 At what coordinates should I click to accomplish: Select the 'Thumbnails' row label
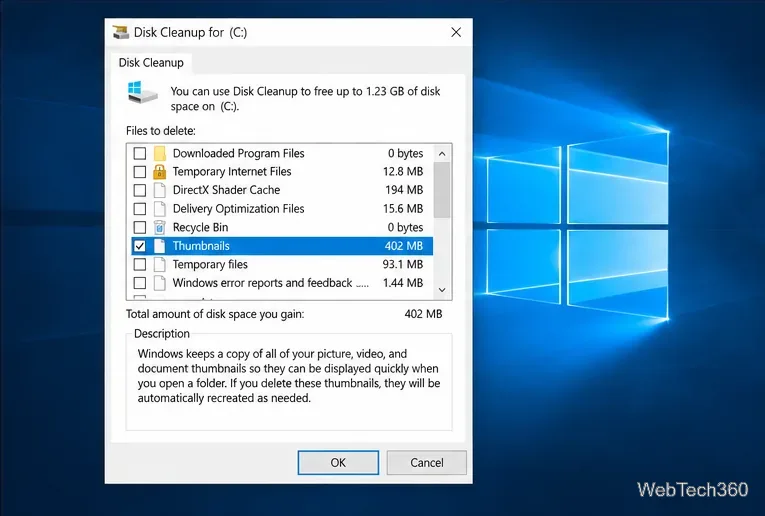coord(201,246)
